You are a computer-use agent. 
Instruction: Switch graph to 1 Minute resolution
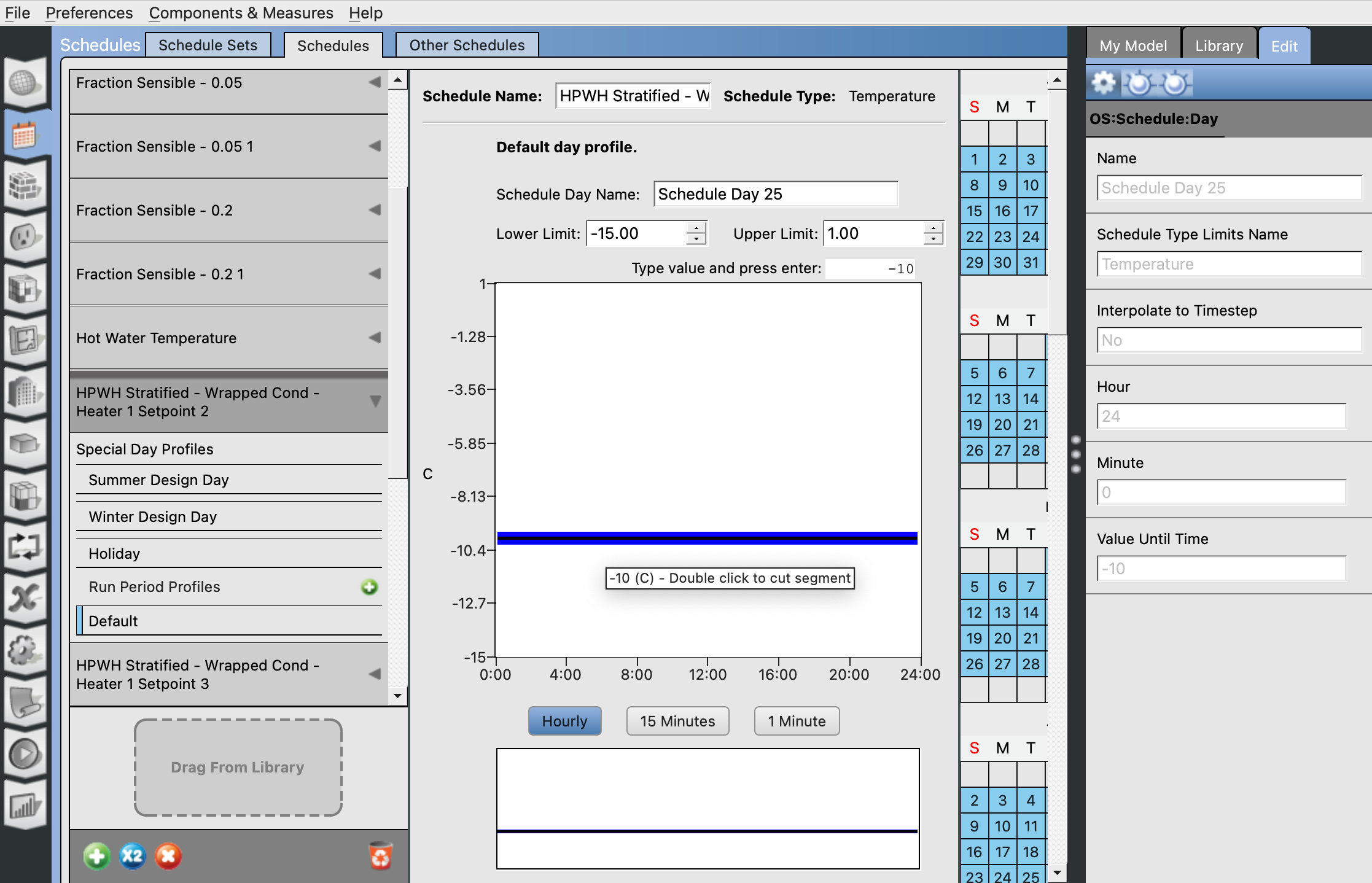pyautogui.click(x=797, y=721)
